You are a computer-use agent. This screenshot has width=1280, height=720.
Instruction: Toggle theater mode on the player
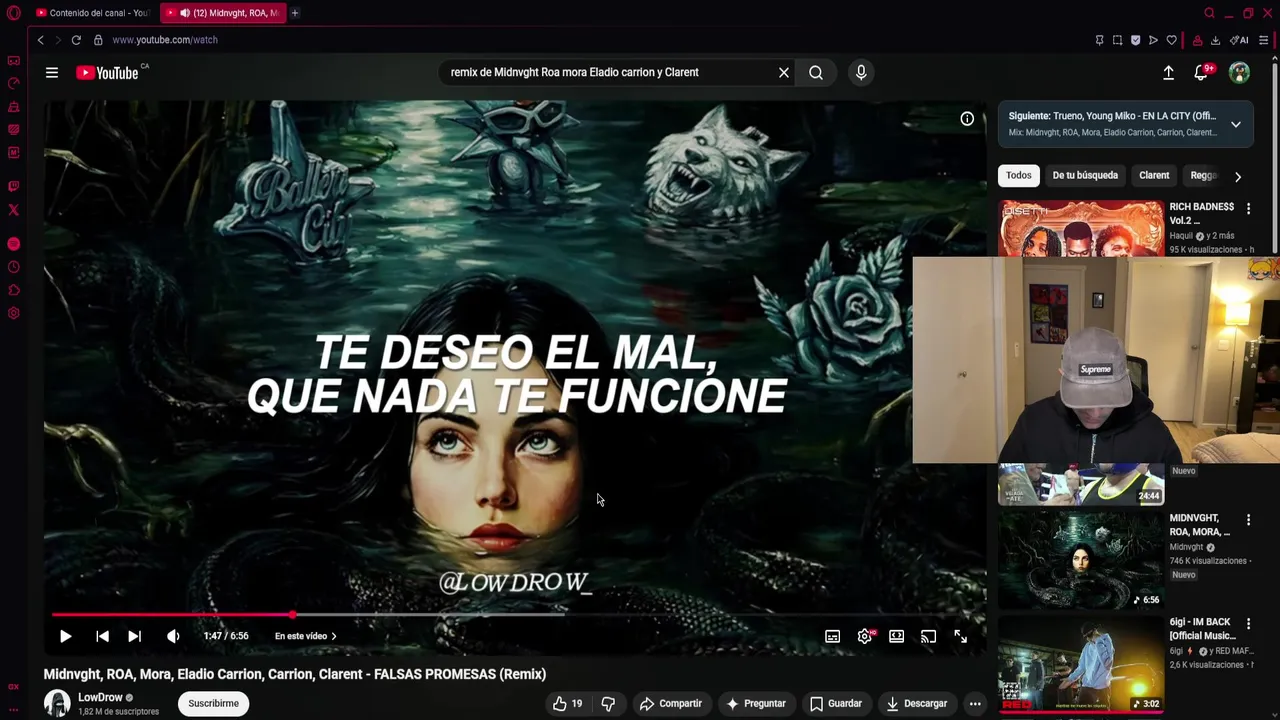coord(897,636)
